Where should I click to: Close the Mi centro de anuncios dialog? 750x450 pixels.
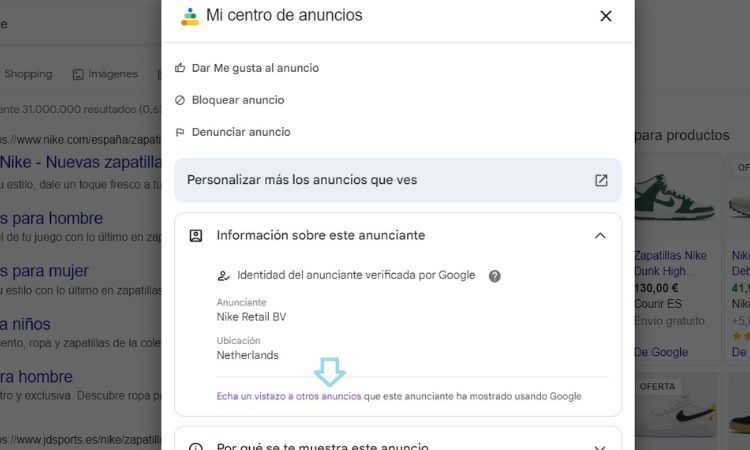(x=606, y=16)
